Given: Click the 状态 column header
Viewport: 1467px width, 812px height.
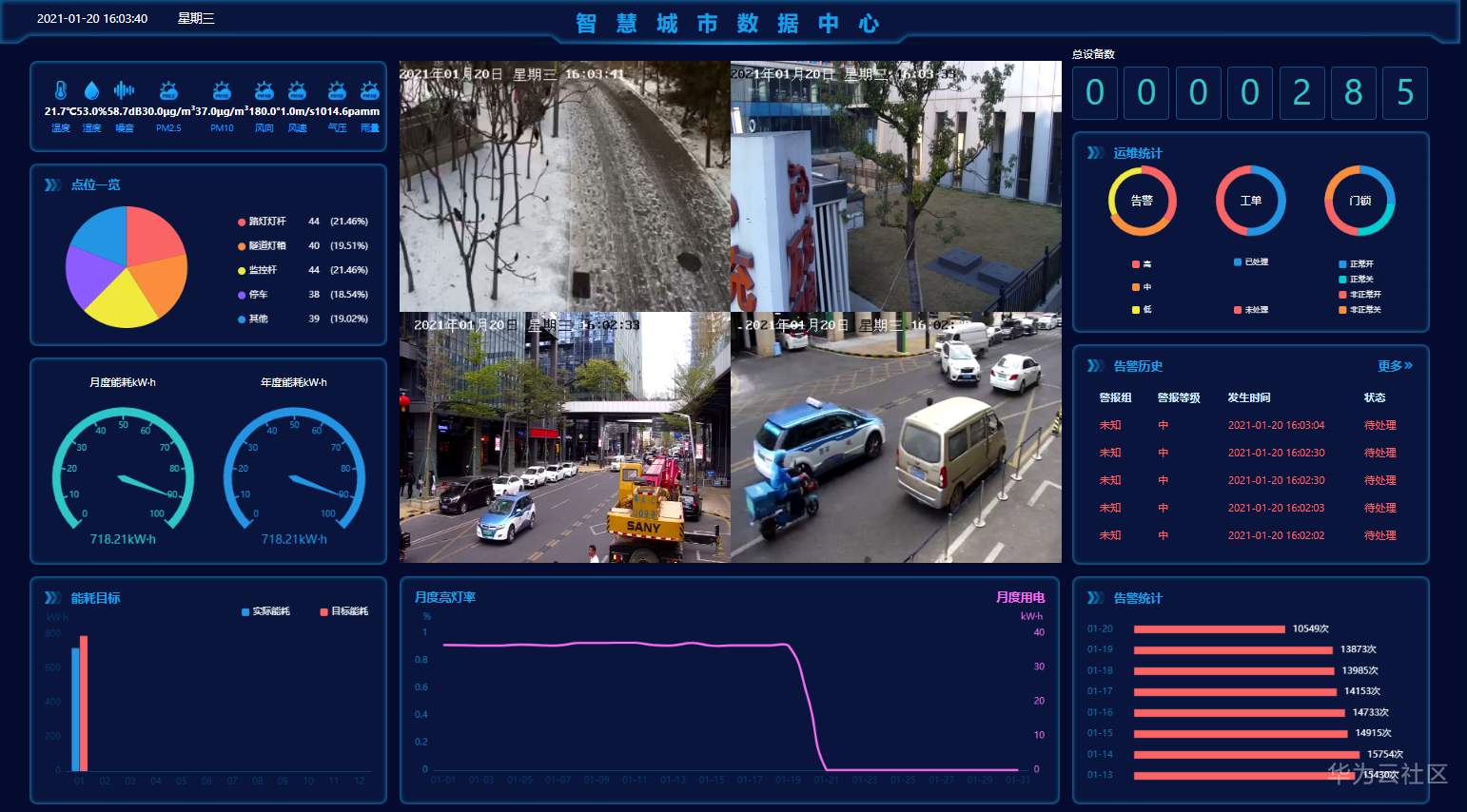Looking at the screenshot, I should click(1375, 397).
